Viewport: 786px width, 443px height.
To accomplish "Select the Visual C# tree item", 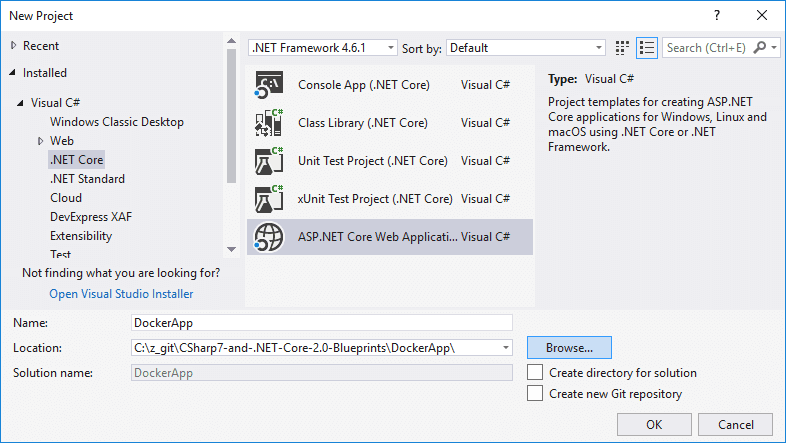I will tap(55, 103).
